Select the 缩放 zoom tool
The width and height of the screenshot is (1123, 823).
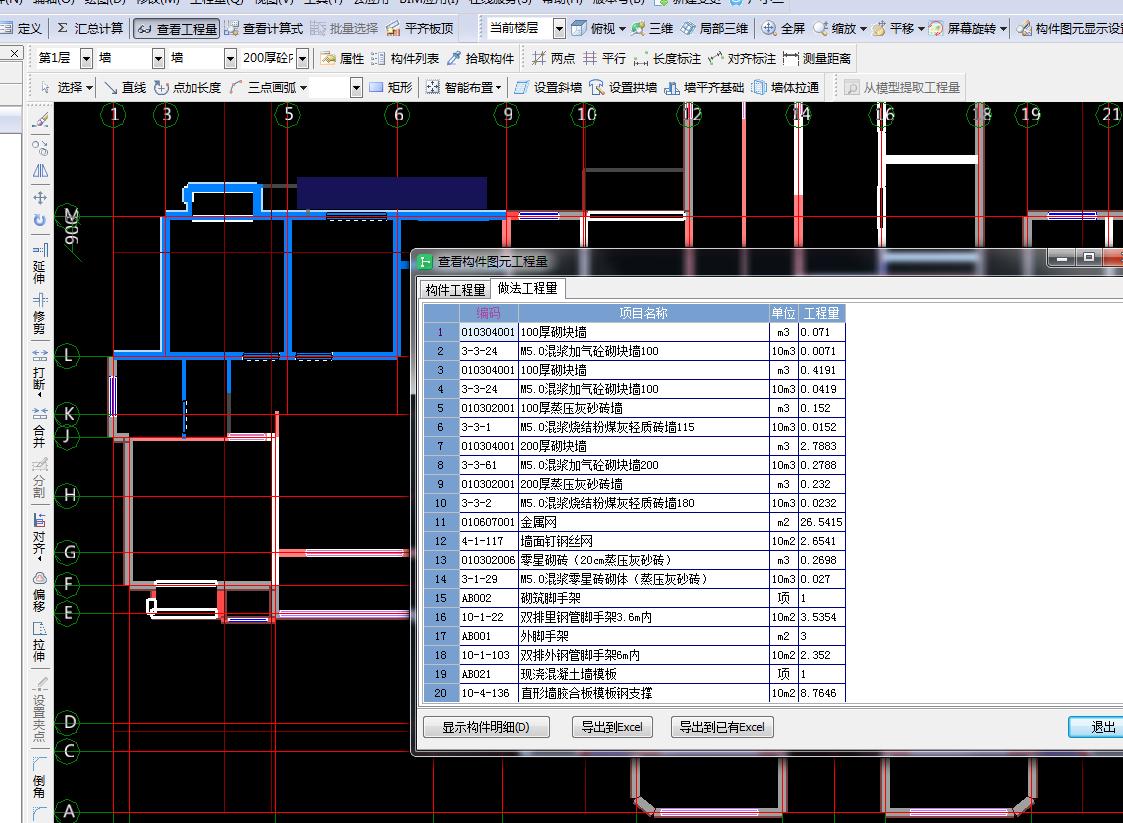[x=835, y=29]
